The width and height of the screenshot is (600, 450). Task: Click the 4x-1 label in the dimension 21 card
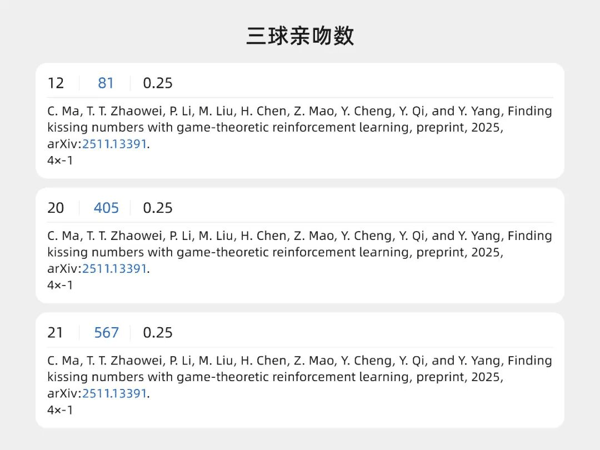(60, 410)
